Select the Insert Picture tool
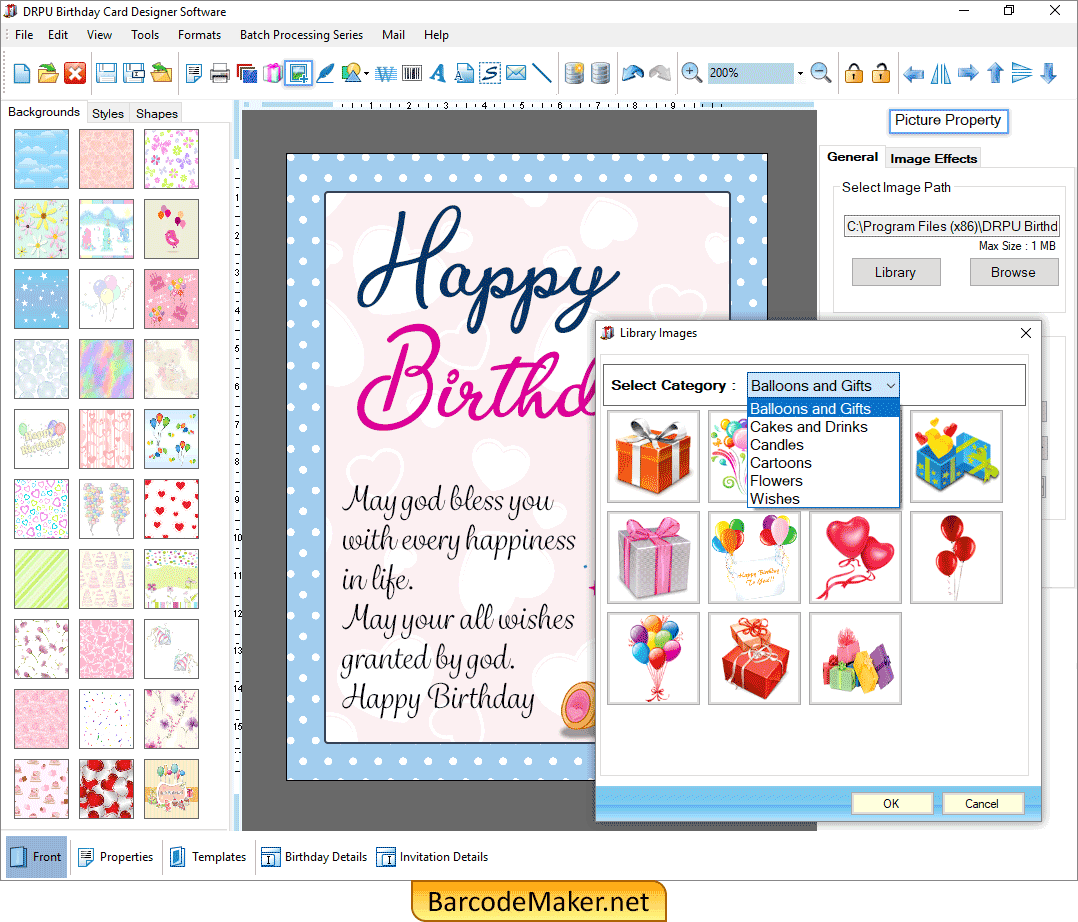 point(299,73)
